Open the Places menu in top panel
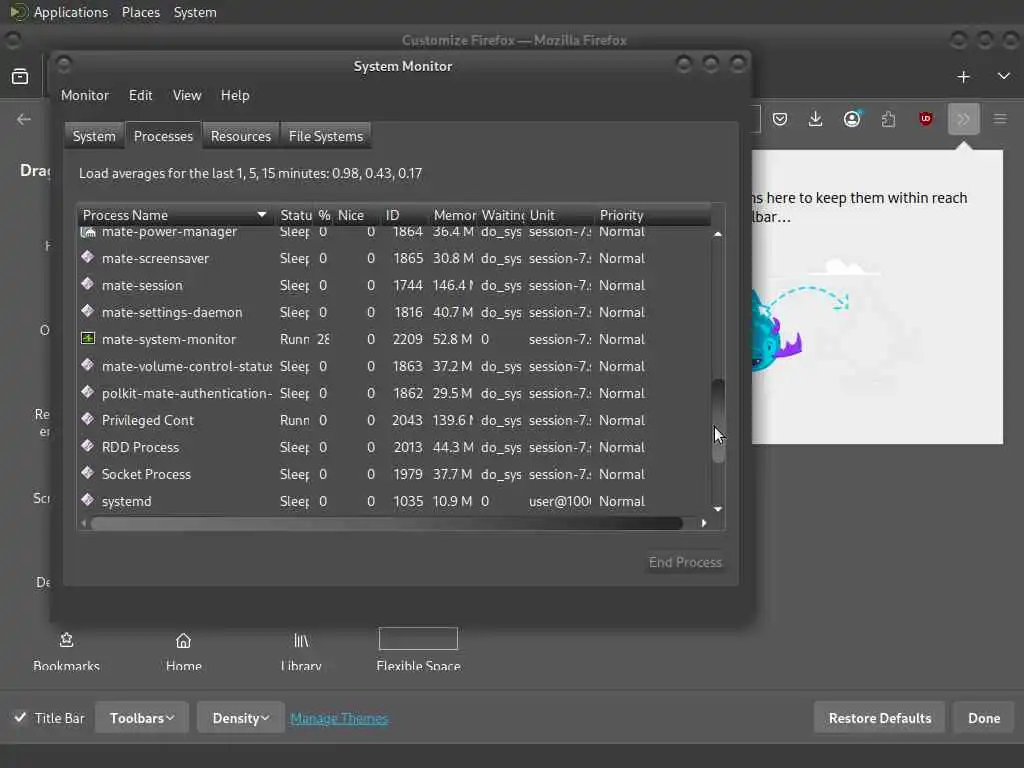 point(140,12)
